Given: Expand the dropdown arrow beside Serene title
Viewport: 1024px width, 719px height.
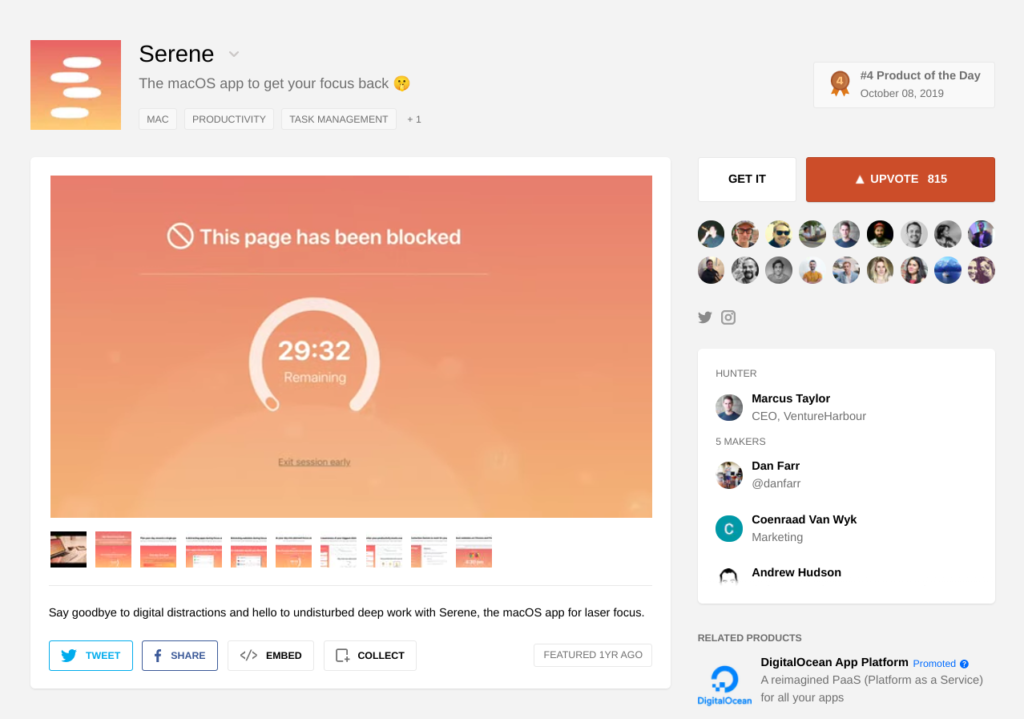Looking at the screenshot, I should click(234, 54).
